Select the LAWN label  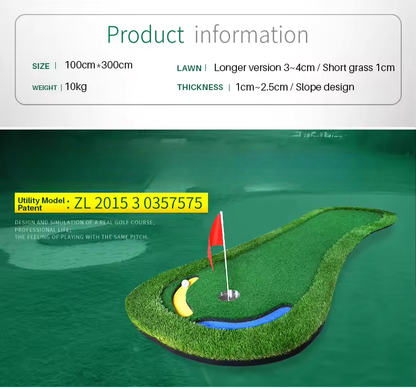pyautogui.click(x=189, y=68)
